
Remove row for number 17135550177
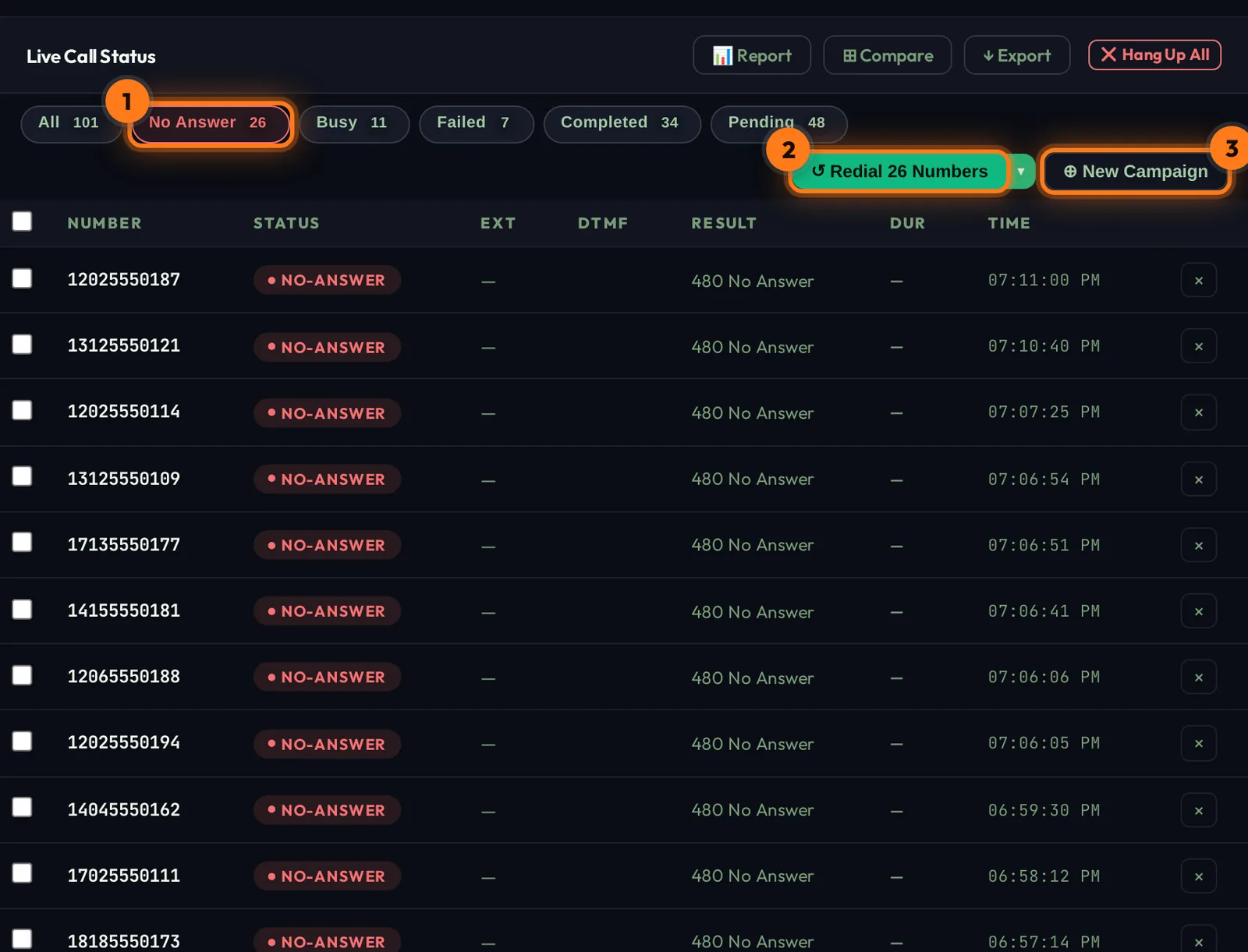(1199, 545)
